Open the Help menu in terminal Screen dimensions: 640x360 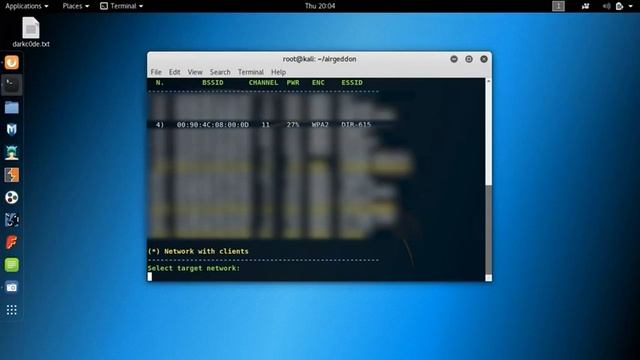tap(278, 72)
